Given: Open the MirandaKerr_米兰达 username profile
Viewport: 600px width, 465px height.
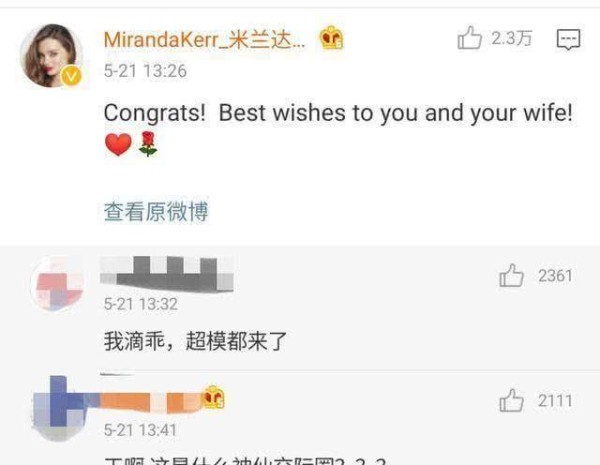Looking at the screenshot, I should click(204, 40).
